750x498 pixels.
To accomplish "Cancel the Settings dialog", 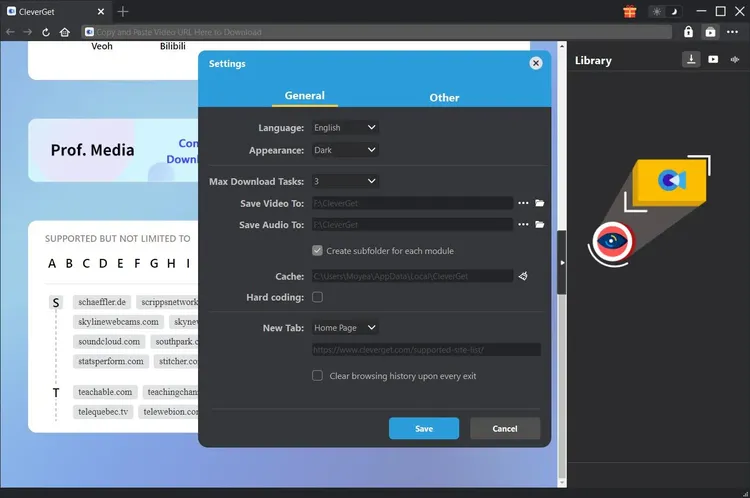I will coord(505,428).
